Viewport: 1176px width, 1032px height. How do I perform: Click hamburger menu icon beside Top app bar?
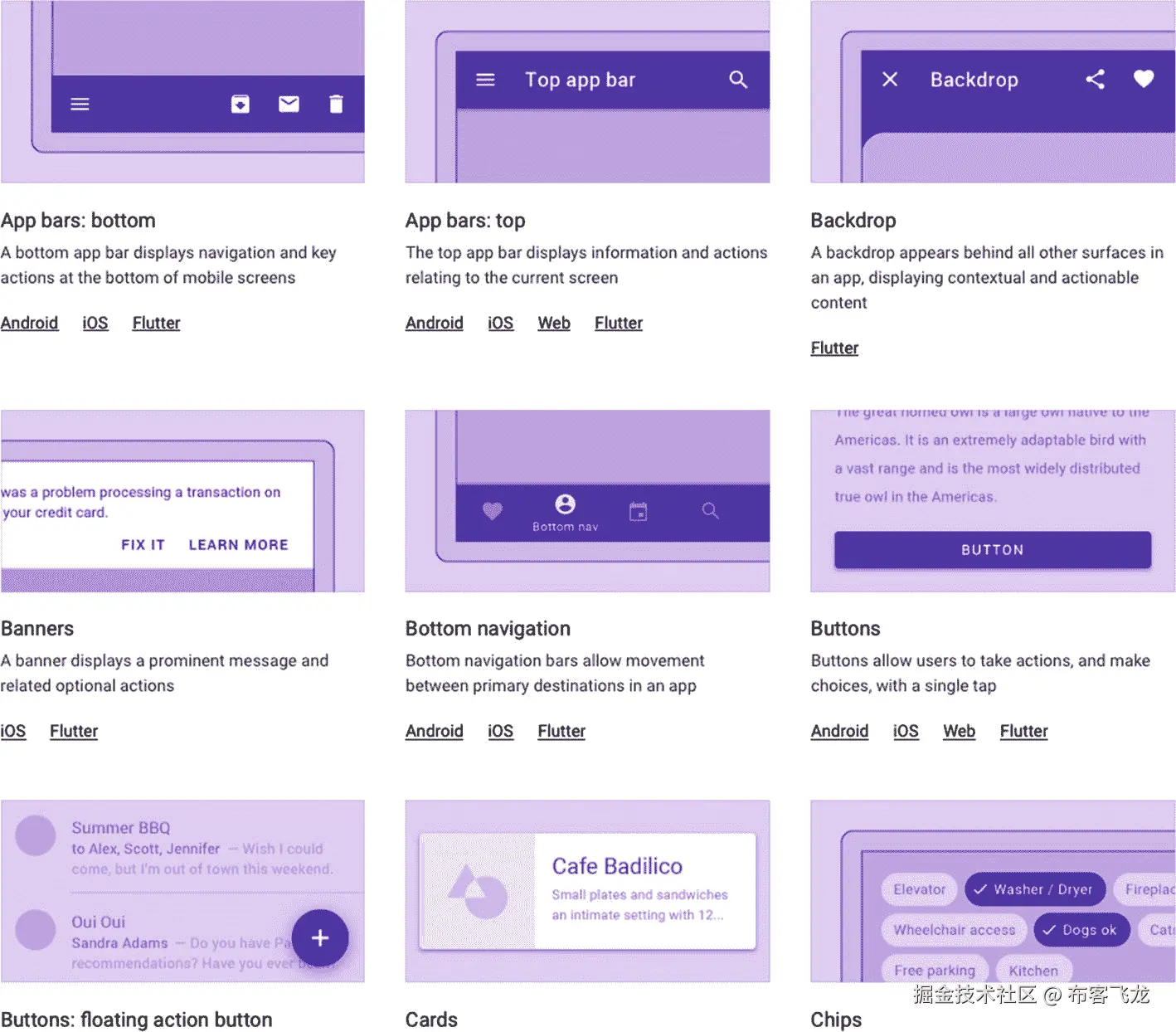[485, 80]
